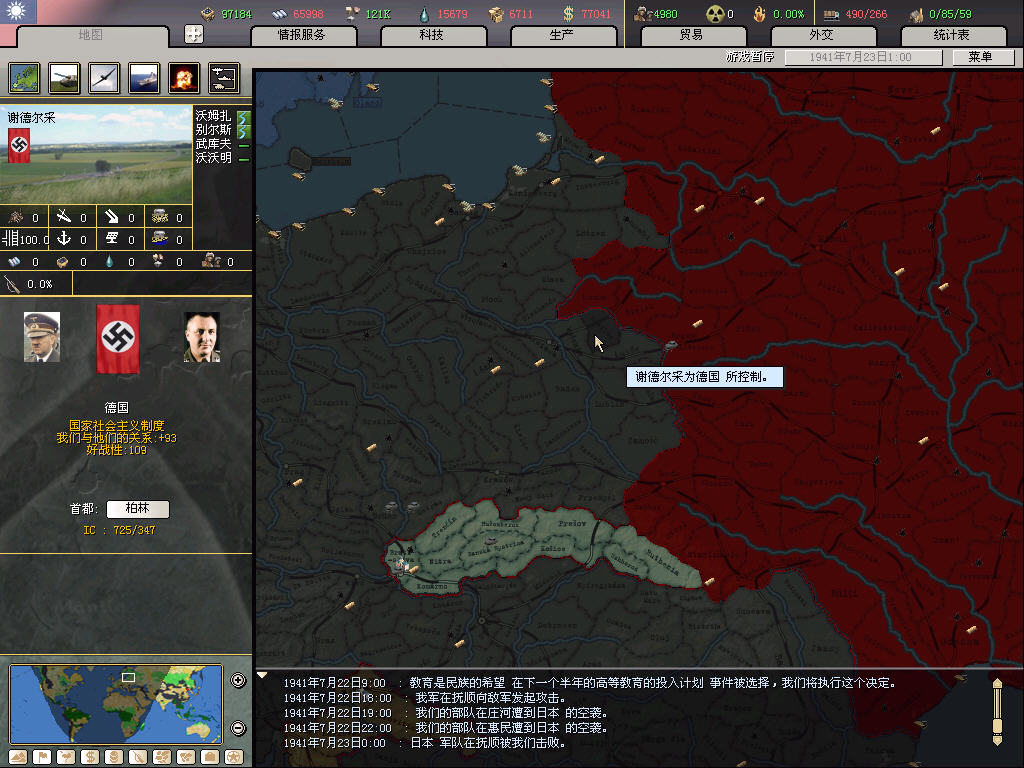Switch to terrain map mode button
This screenshot has width=1024, height=768.
tap(18, 756)
